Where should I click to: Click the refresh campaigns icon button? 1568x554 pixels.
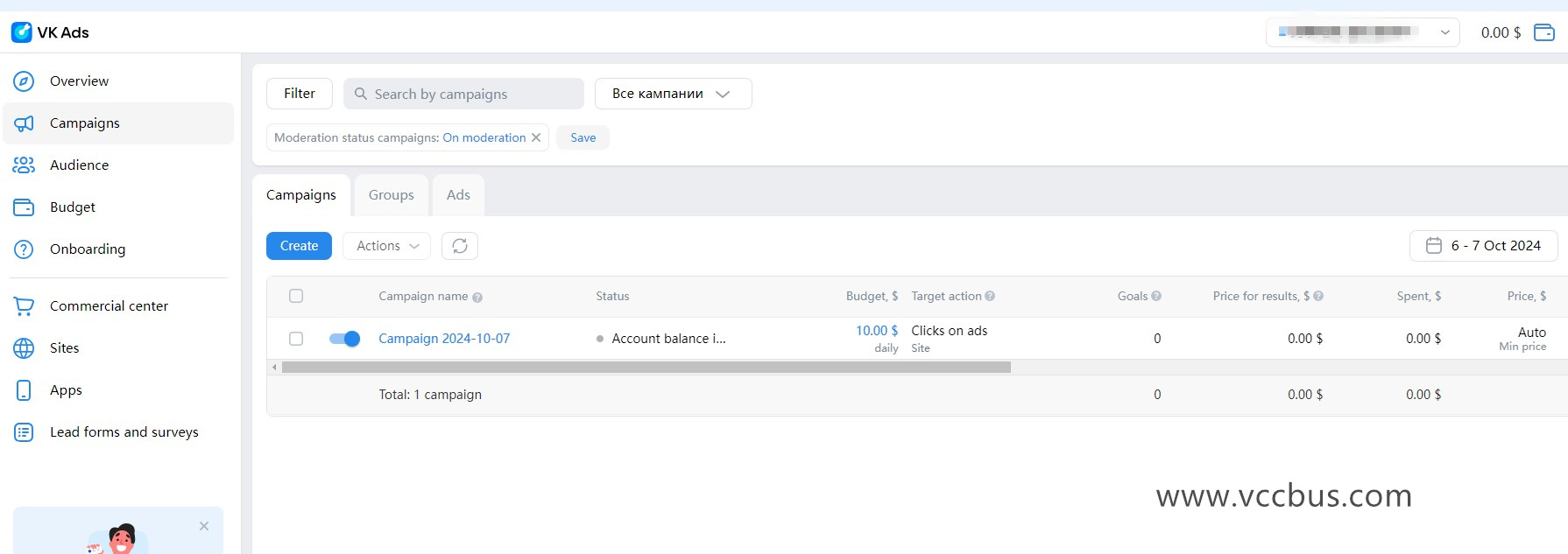click(460, 246)
